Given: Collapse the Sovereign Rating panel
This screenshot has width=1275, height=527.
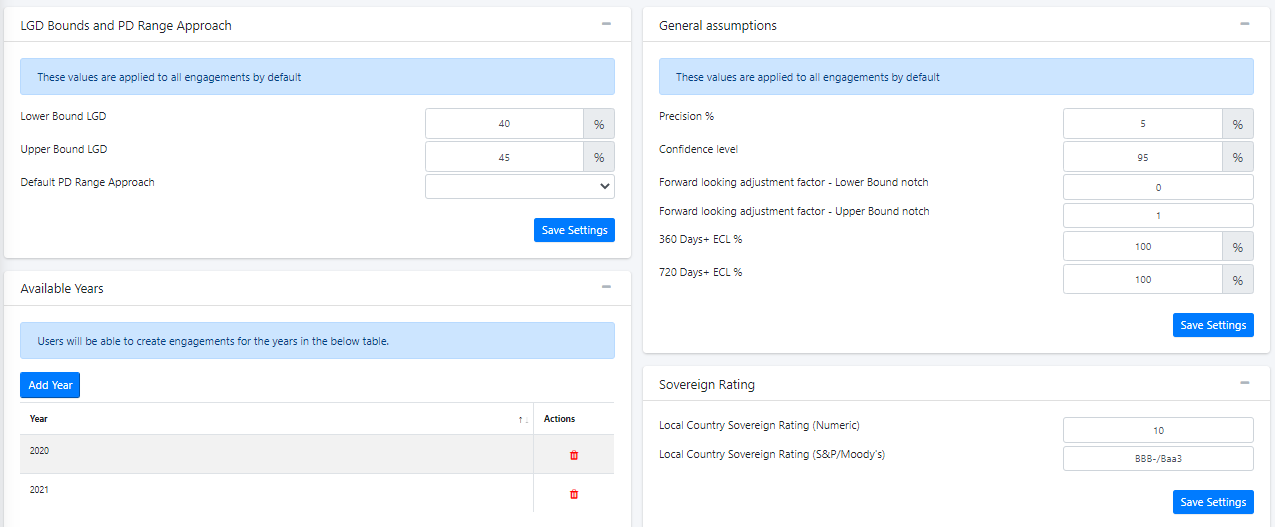Looking at the screenshot, I should point(1244,383).
